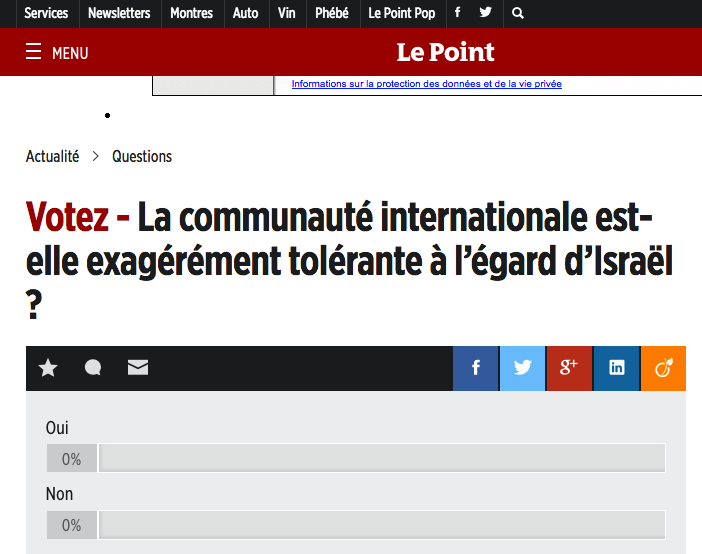Click the Oui result progress bar

click(x=382, y=458)
